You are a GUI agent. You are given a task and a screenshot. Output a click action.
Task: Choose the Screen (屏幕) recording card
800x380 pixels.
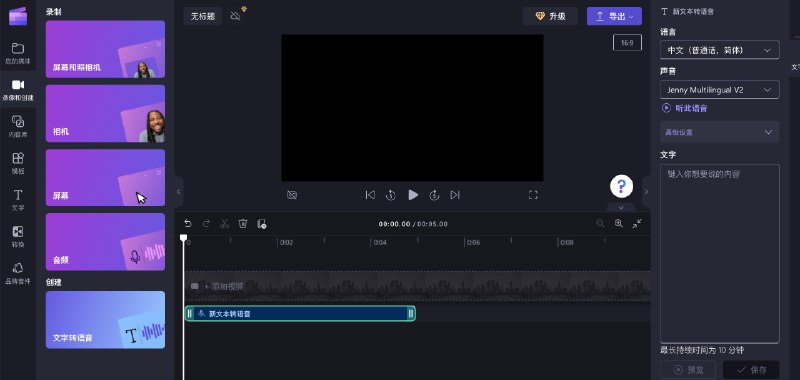coord(105,178)
